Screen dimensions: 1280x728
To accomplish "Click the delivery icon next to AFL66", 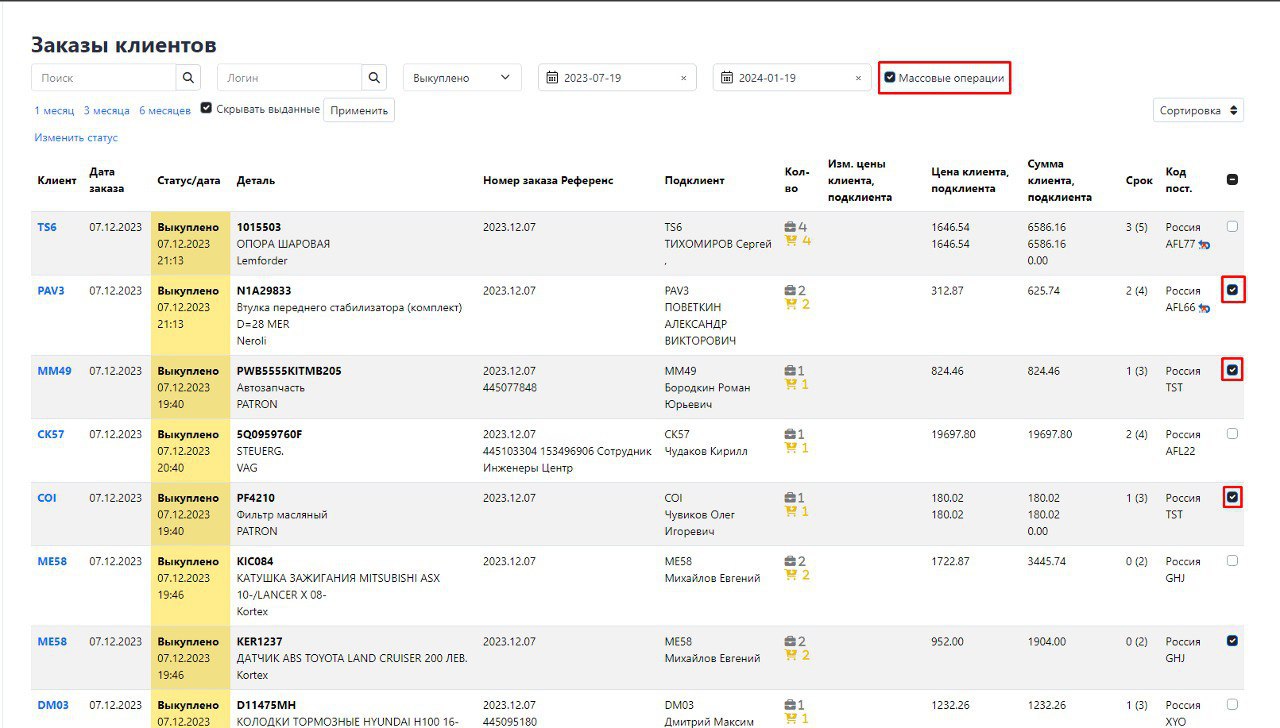I will [x=1205, y=308].
